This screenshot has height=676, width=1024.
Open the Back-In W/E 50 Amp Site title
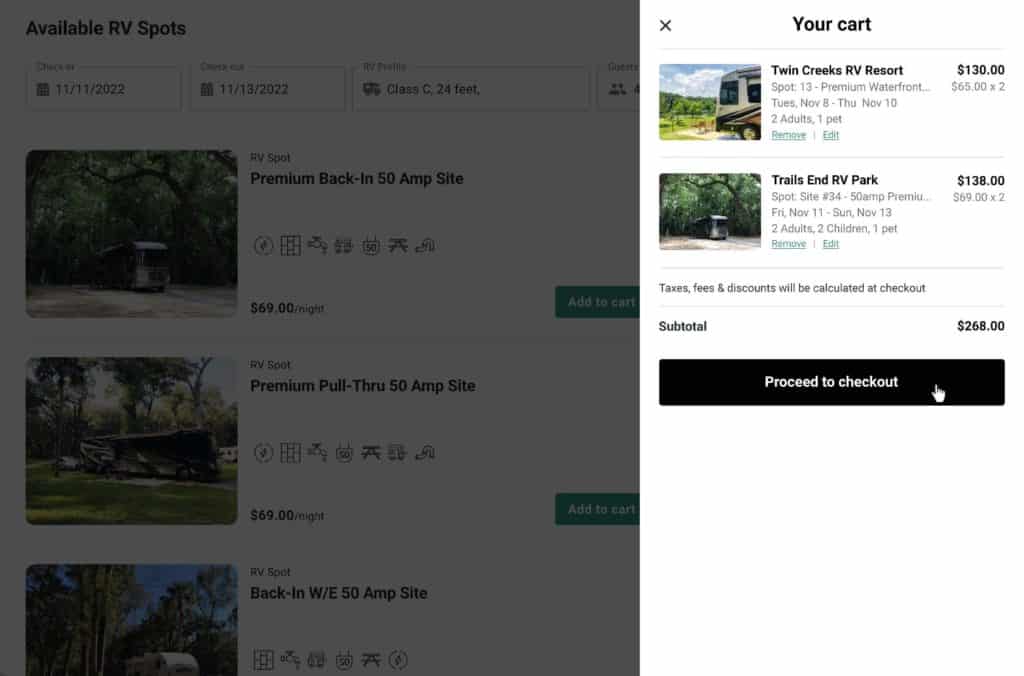[x=338, y=593]
